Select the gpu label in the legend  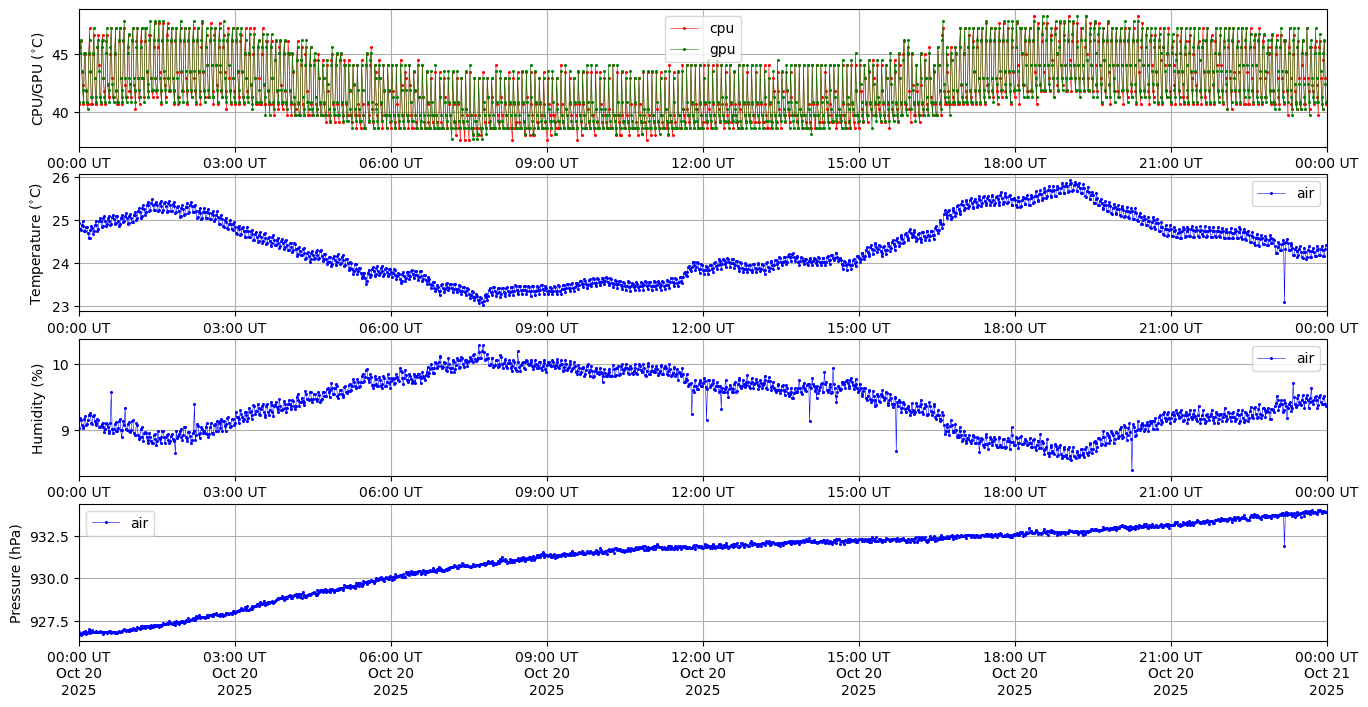(721, 48)
